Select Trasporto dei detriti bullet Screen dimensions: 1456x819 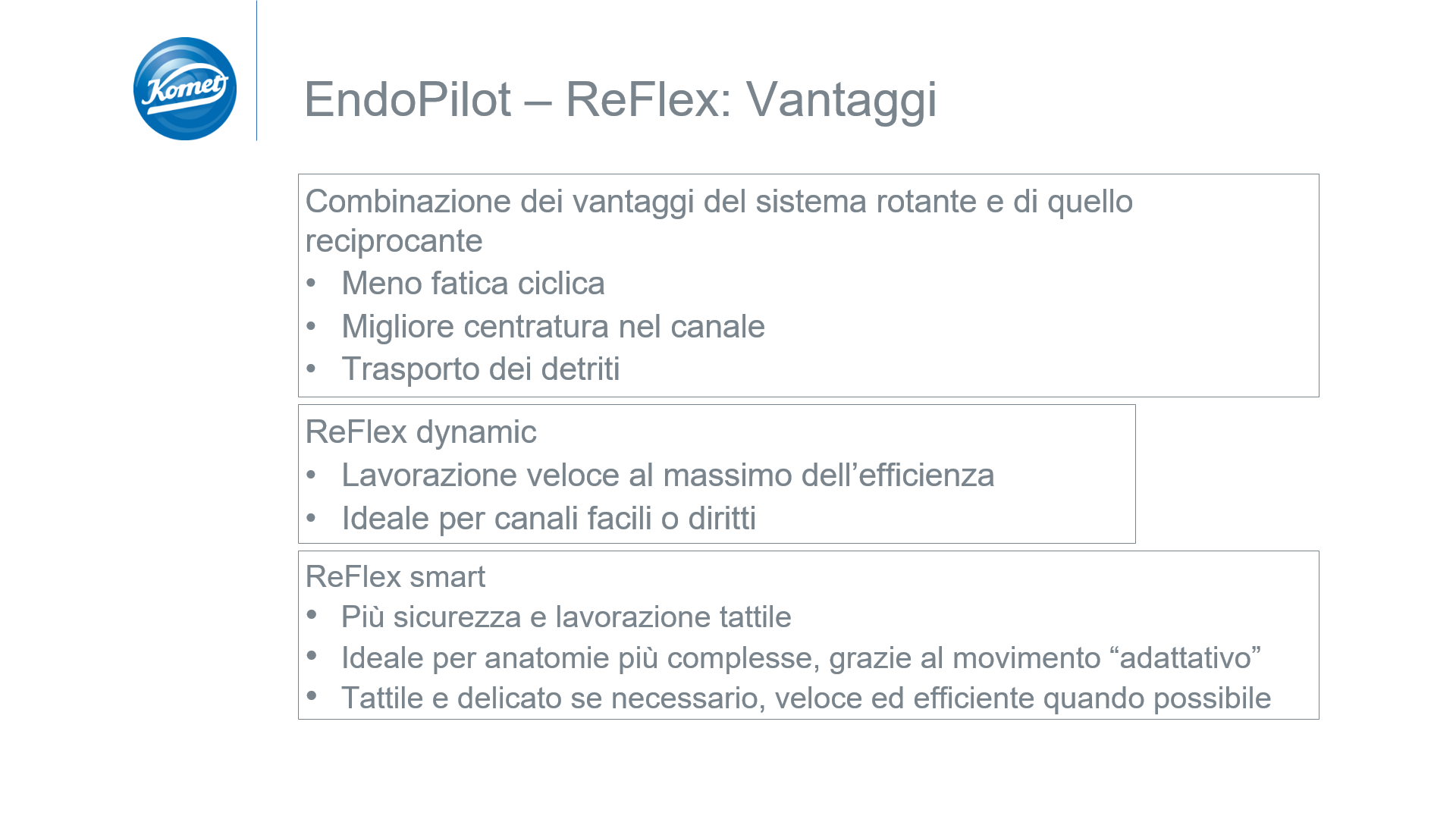point(480,369)
